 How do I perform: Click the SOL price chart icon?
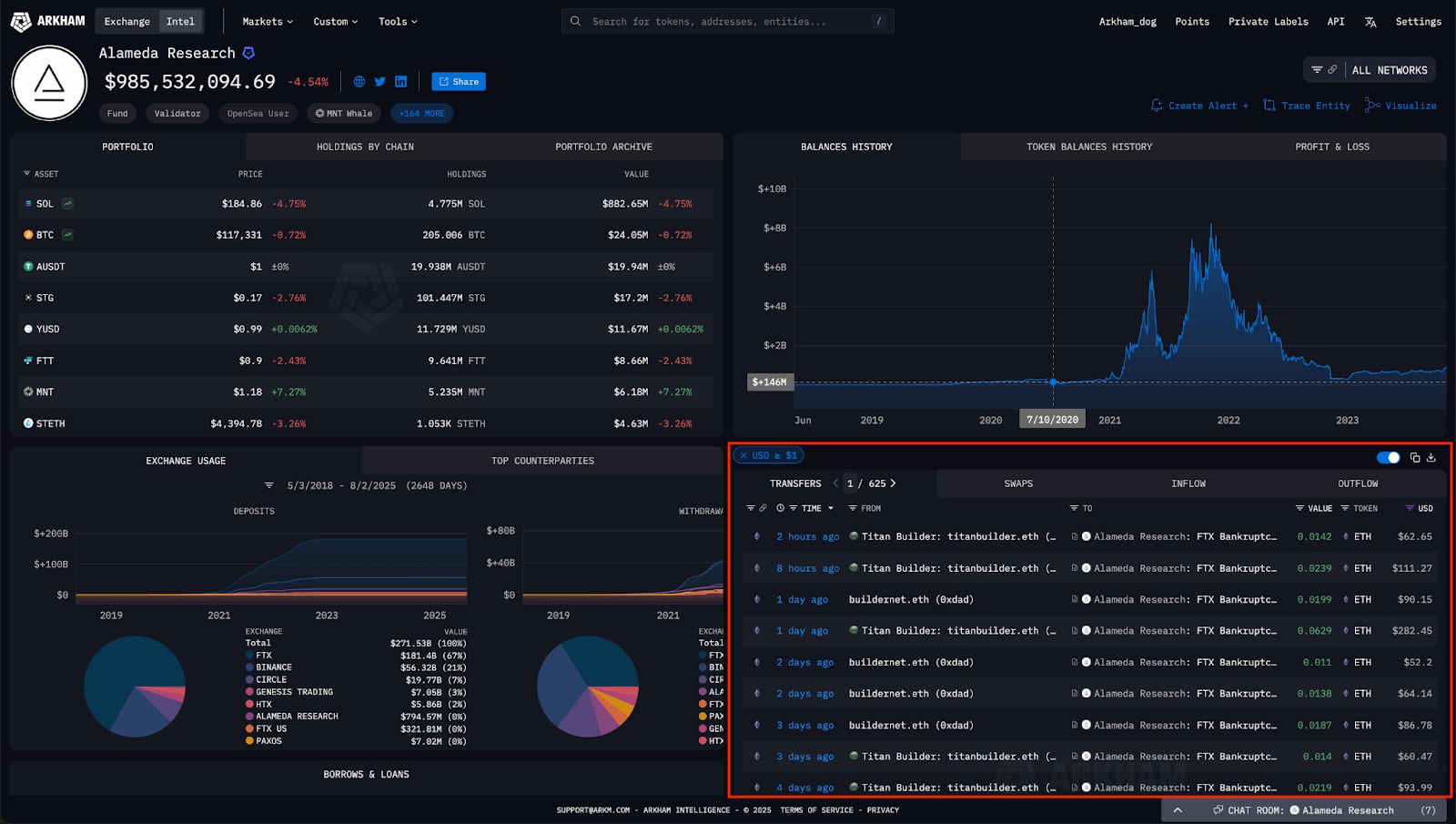[67, 204]
